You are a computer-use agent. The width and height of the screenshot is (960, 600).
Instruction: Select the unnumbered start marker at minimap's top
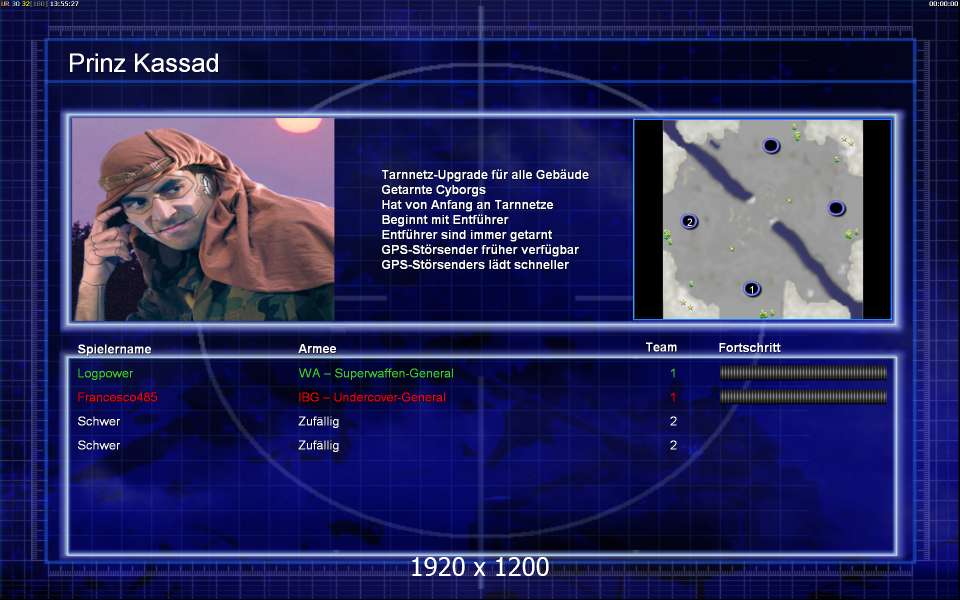[x=770, y=145]
